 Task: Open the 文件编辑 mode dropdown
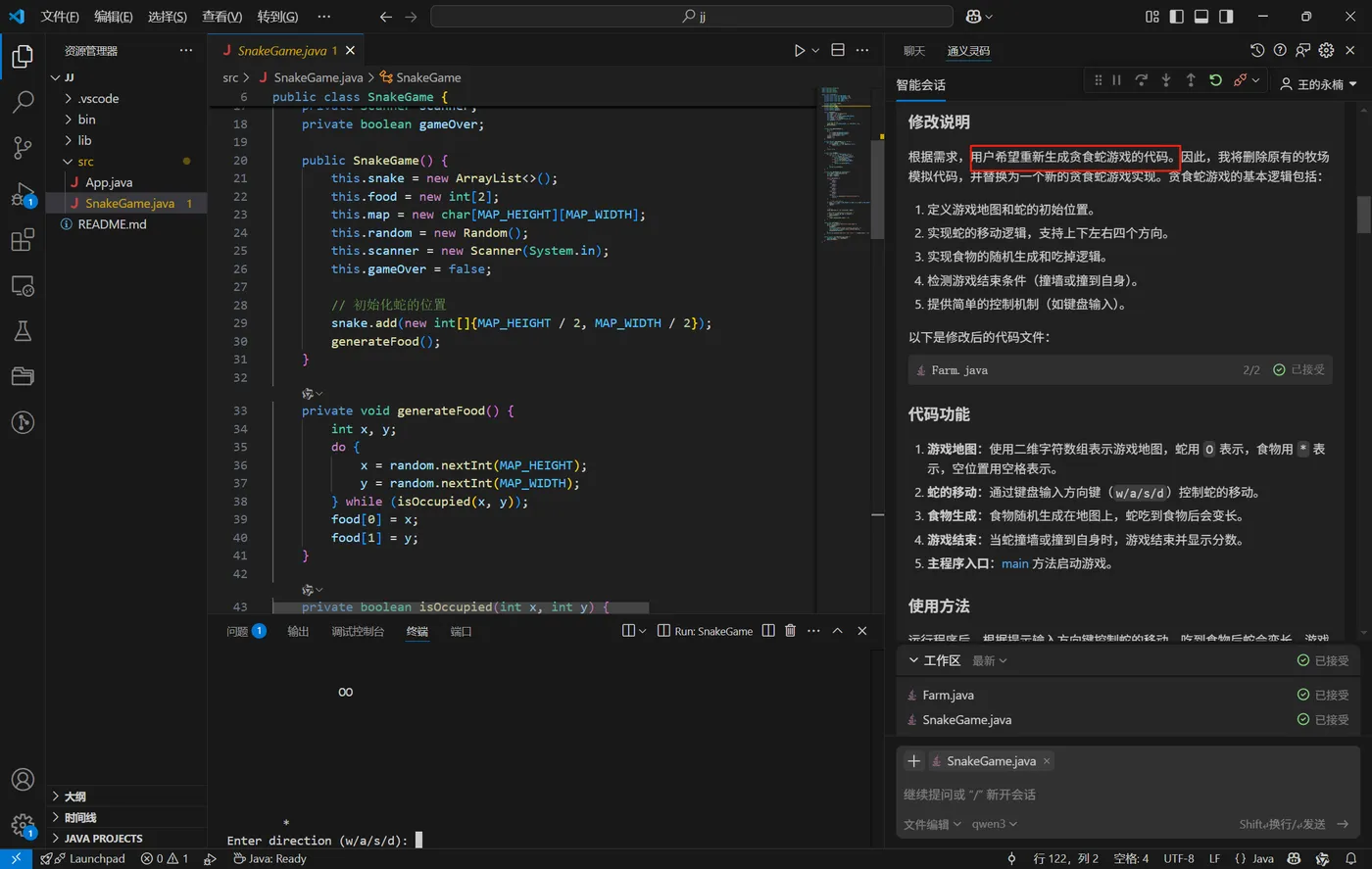932,824
